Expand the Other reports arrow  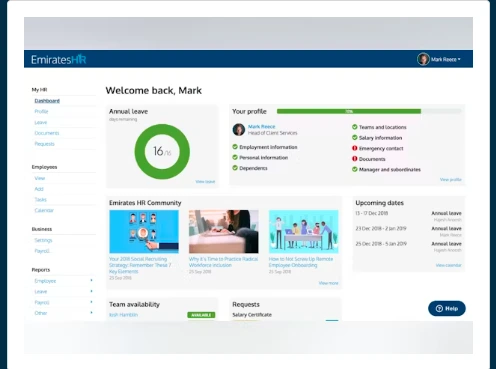click(91, 312)
